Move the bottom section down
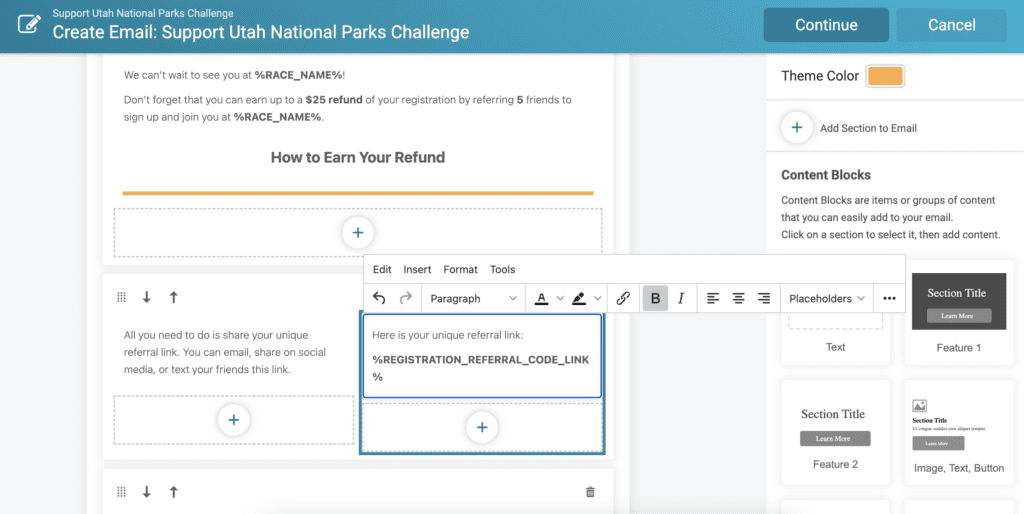 click(x=146, y=492)
